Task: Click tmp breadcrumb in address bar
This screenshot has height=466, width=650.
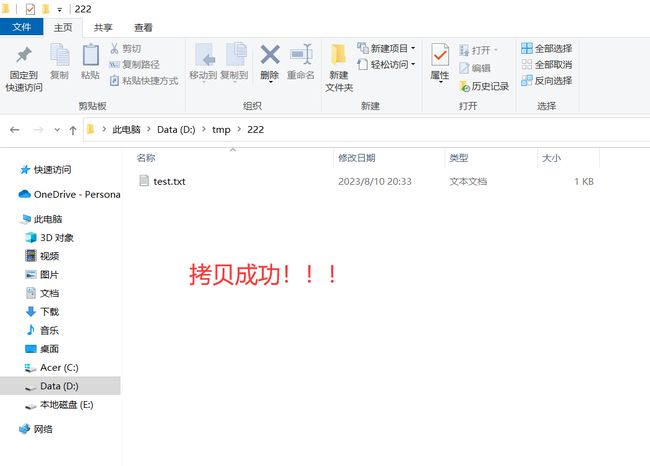Action: pos(221,130)
